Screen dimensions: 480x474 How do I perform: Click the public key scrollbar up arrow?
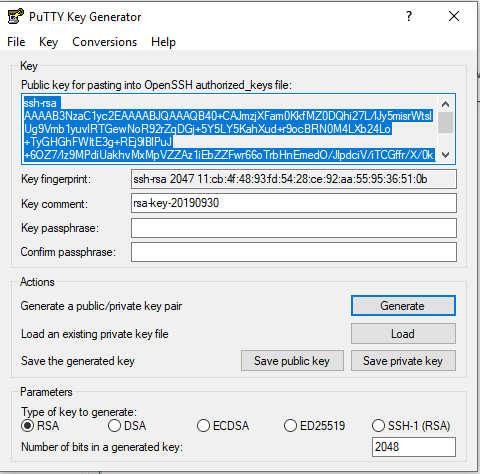pos(445,104)
